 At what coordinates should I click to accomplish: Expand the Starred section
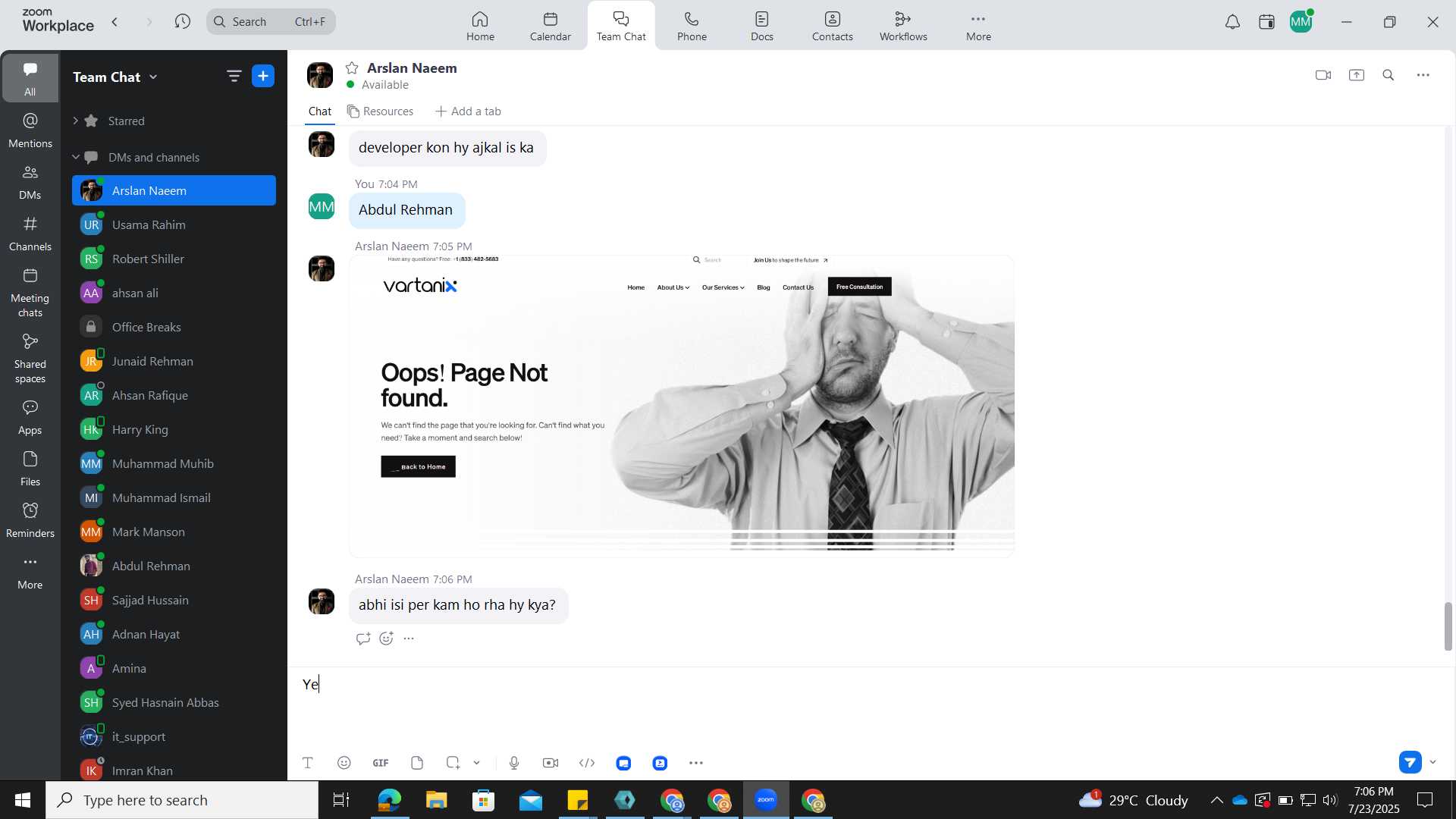click(75, 121)
